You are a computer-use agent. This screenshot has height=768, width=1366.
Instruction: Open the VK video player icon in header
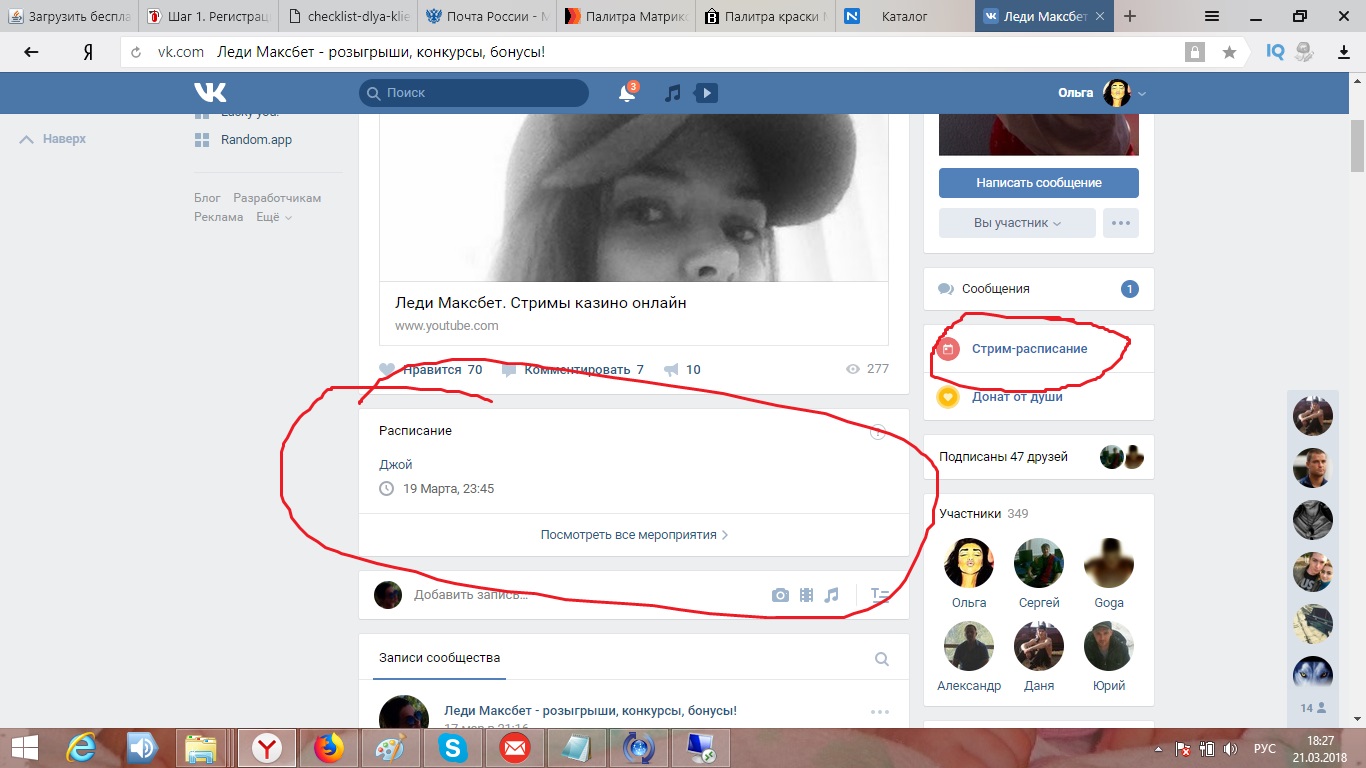706,93
